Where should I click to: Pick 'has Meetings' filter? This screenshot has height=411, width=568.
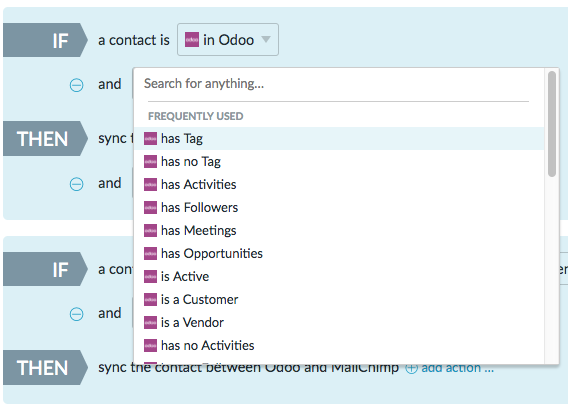point(339,230)
